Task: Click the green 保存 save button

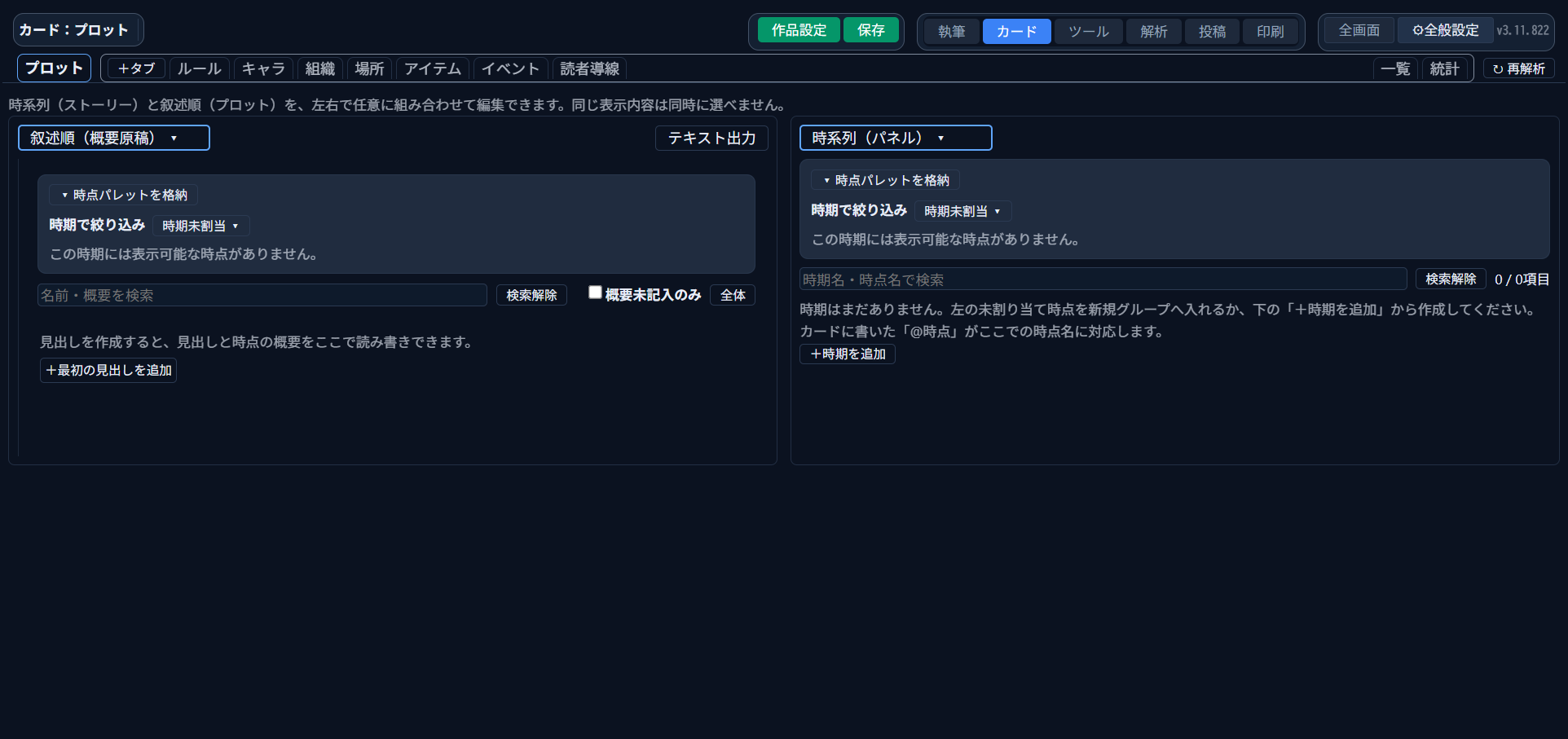Action: [871, 30]
